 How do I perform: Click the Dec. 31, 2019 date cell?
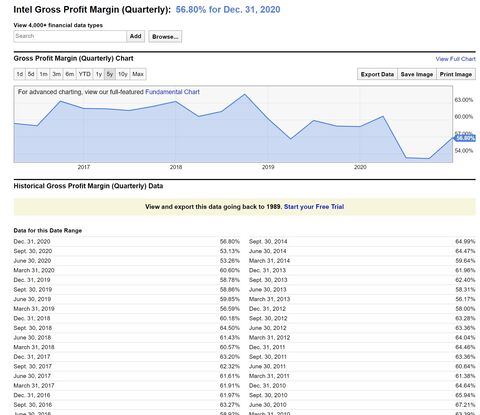[32, 280]
